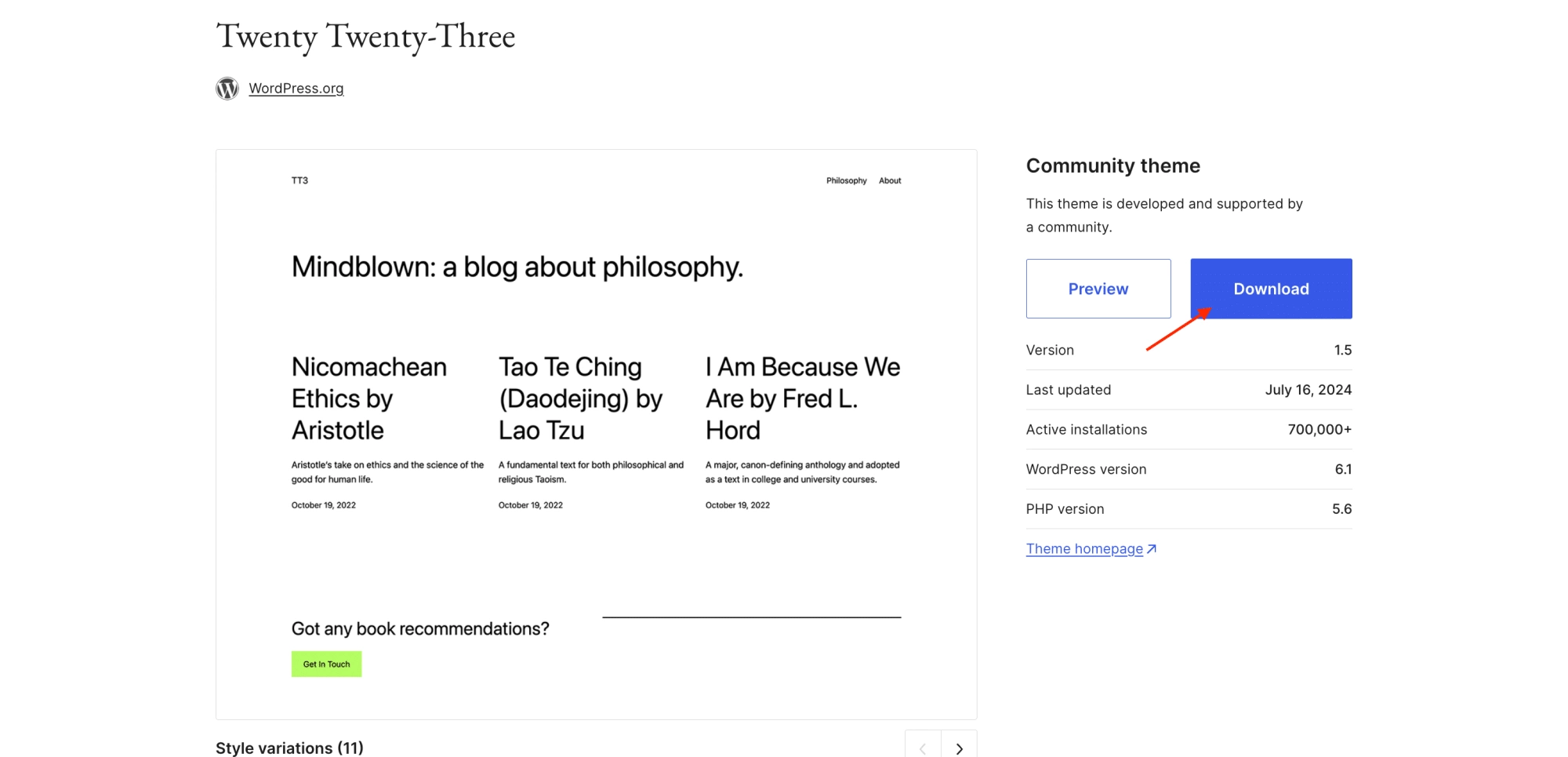Open About menu item in preview

pos(890,180)
